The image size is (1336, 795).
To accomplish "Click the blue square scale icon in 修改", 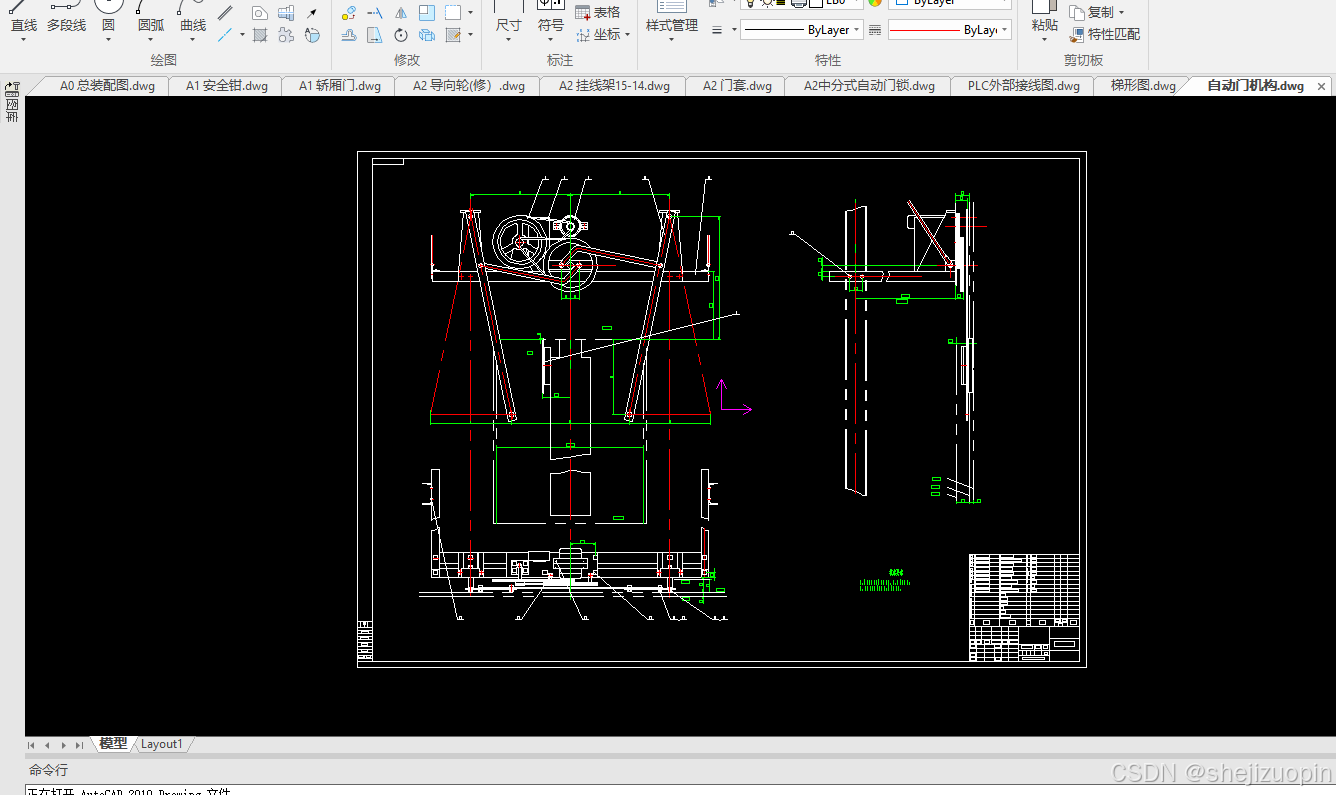I will [x=427, y=13].
